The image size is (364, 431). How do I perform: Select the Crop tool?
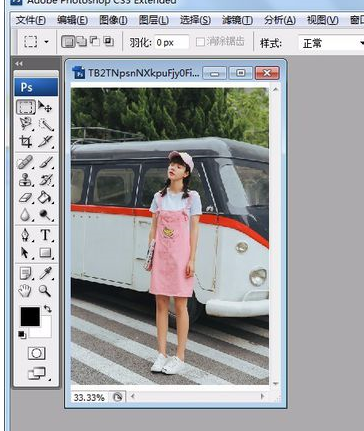point(26,142)
